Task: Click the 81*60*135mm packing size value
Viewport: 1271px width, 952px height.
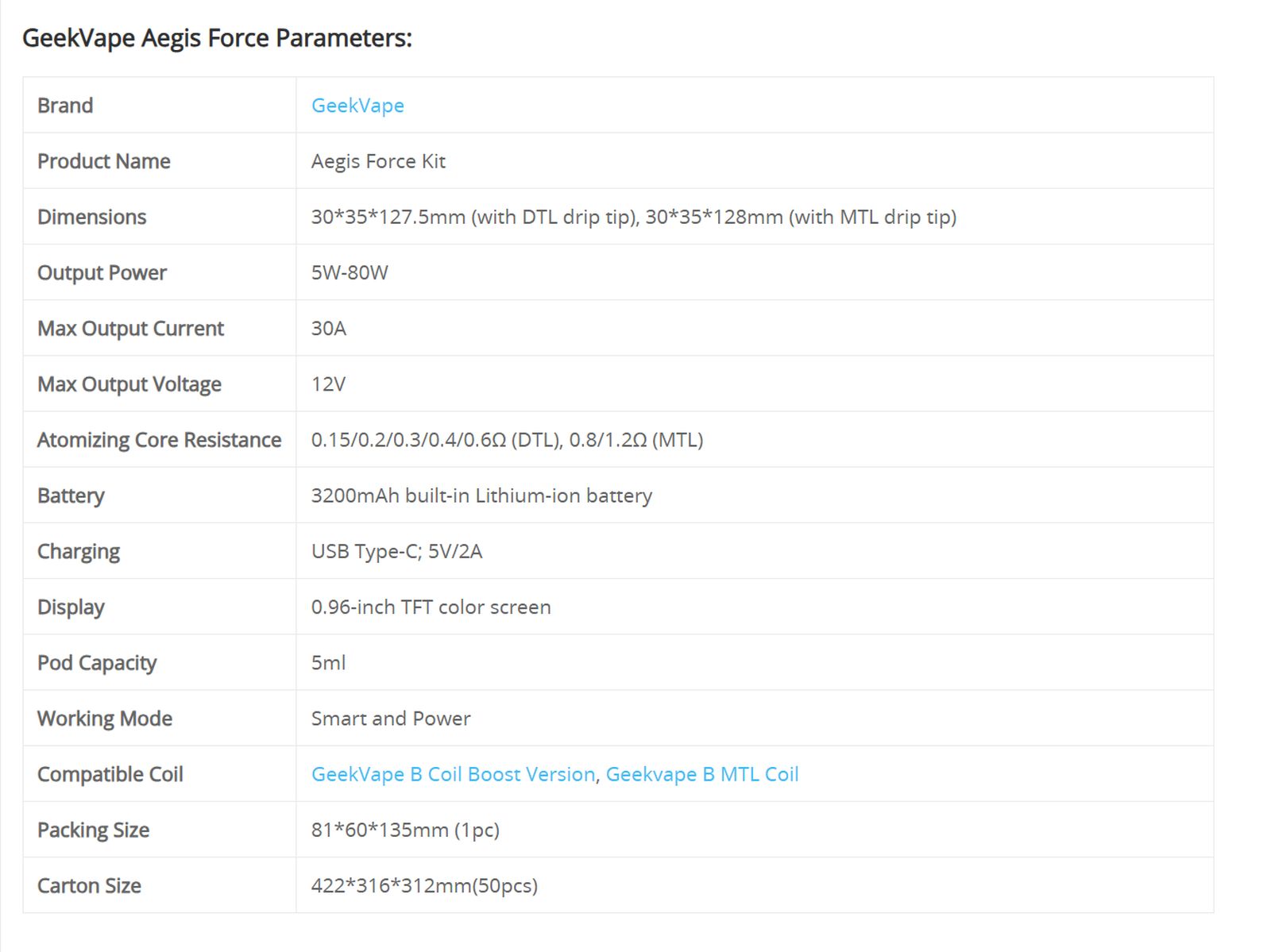Action: click(x=405, y=830)
